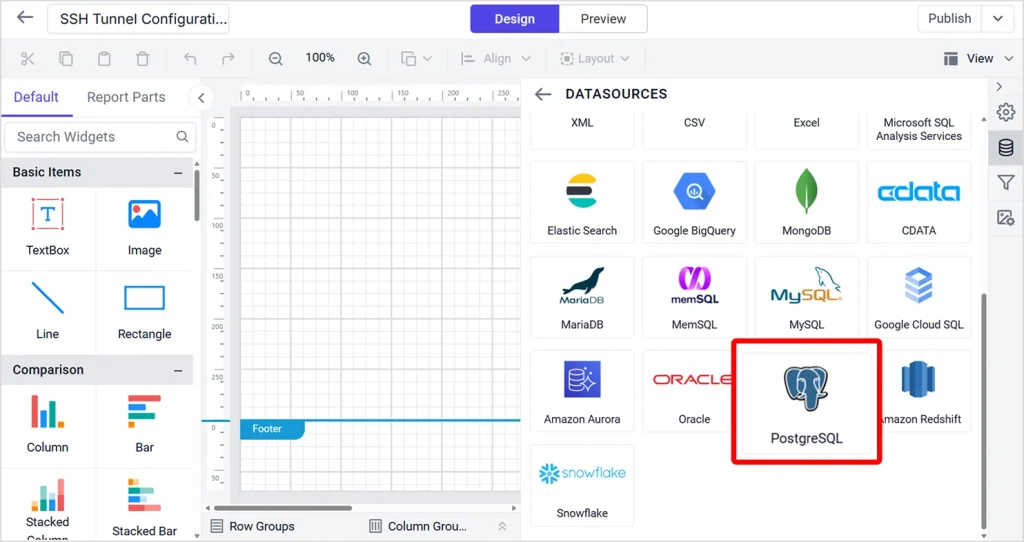Edit the SSH Tunnel Configuration report name
Screen dimensions: 1024x542
(x=138, y=19)
